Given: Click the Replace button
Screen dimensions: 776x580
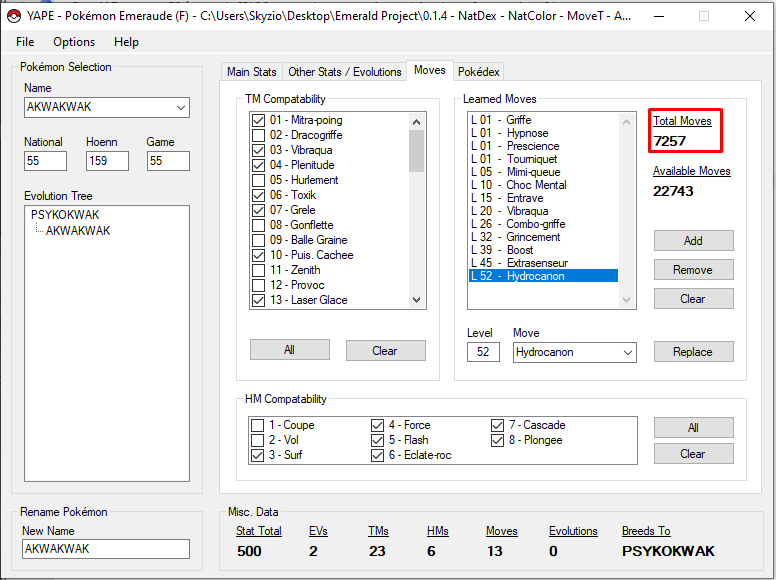Looking at the screenshot, I should [693, 352].
